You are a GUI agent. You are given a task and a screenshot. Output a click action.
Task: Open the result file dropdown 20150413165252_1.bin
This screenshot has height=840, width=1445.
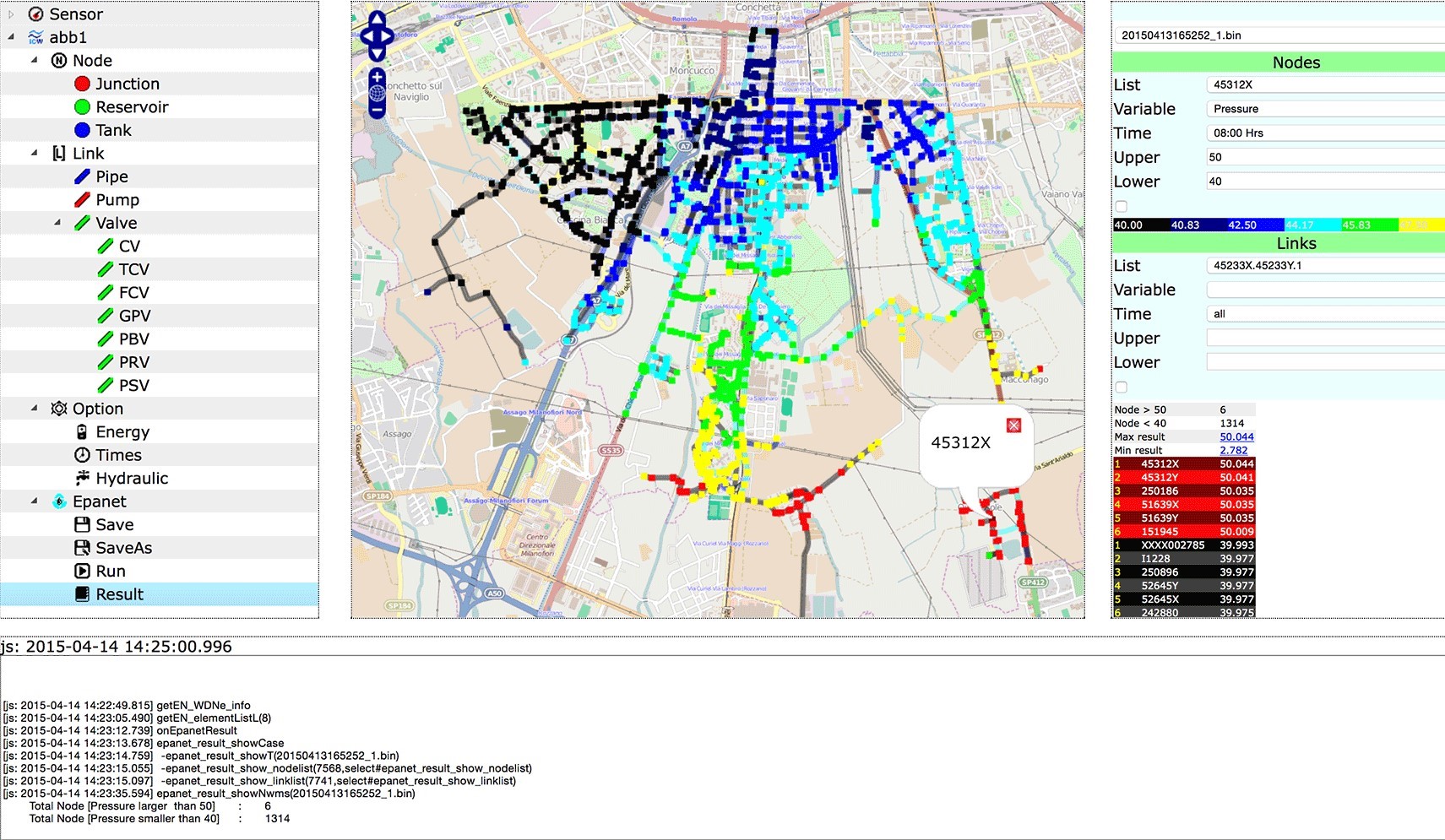pos(1279,35)
